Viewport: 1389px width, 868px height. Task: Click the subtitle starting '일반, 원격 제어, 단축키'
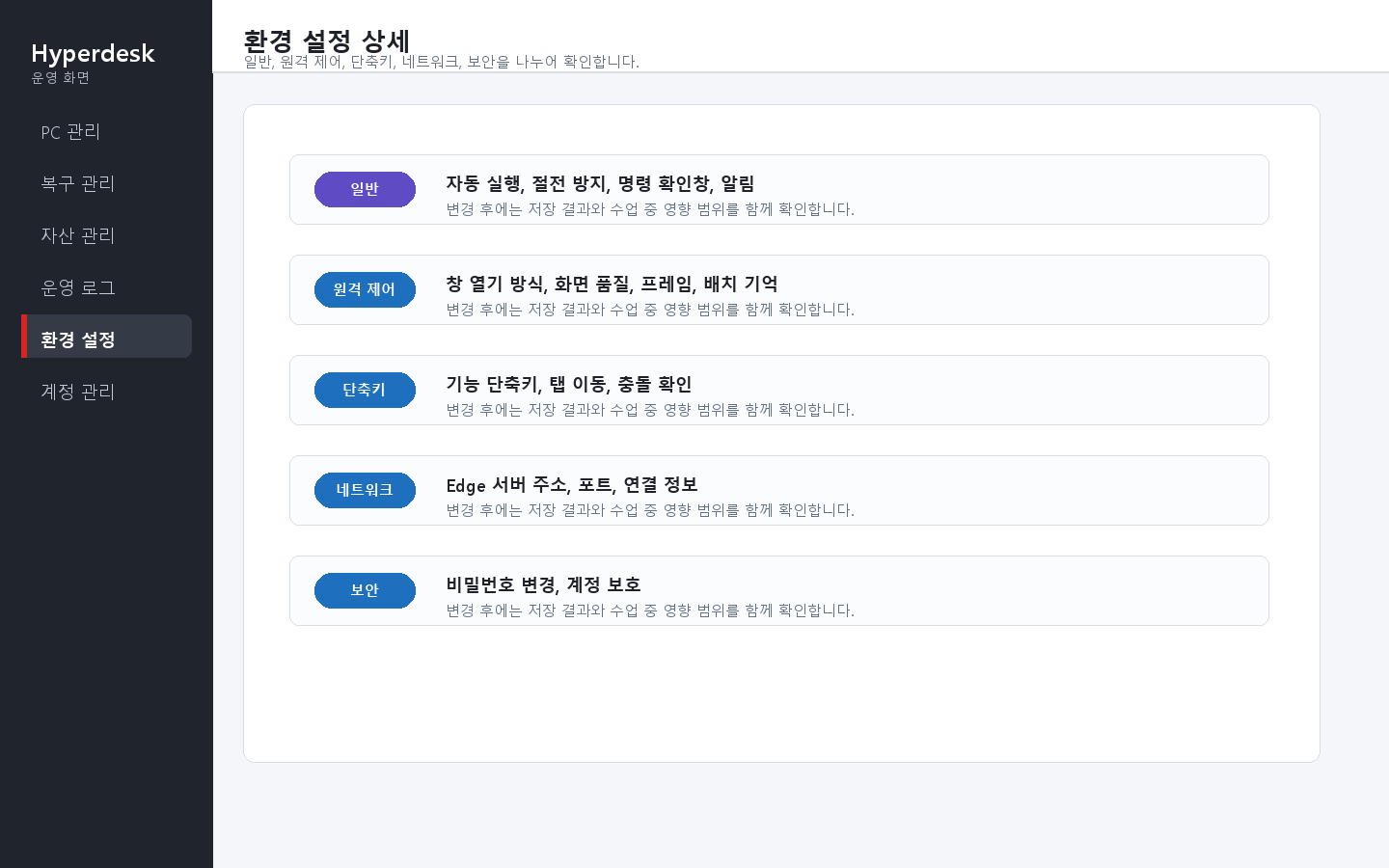tap(442, 62)
